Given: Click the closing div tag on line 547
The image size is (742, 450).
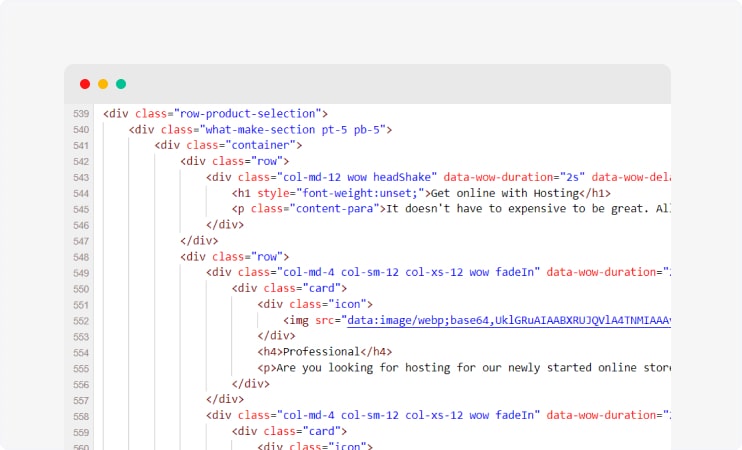Looking at the screenshot, I should click(x=199, y=240).
